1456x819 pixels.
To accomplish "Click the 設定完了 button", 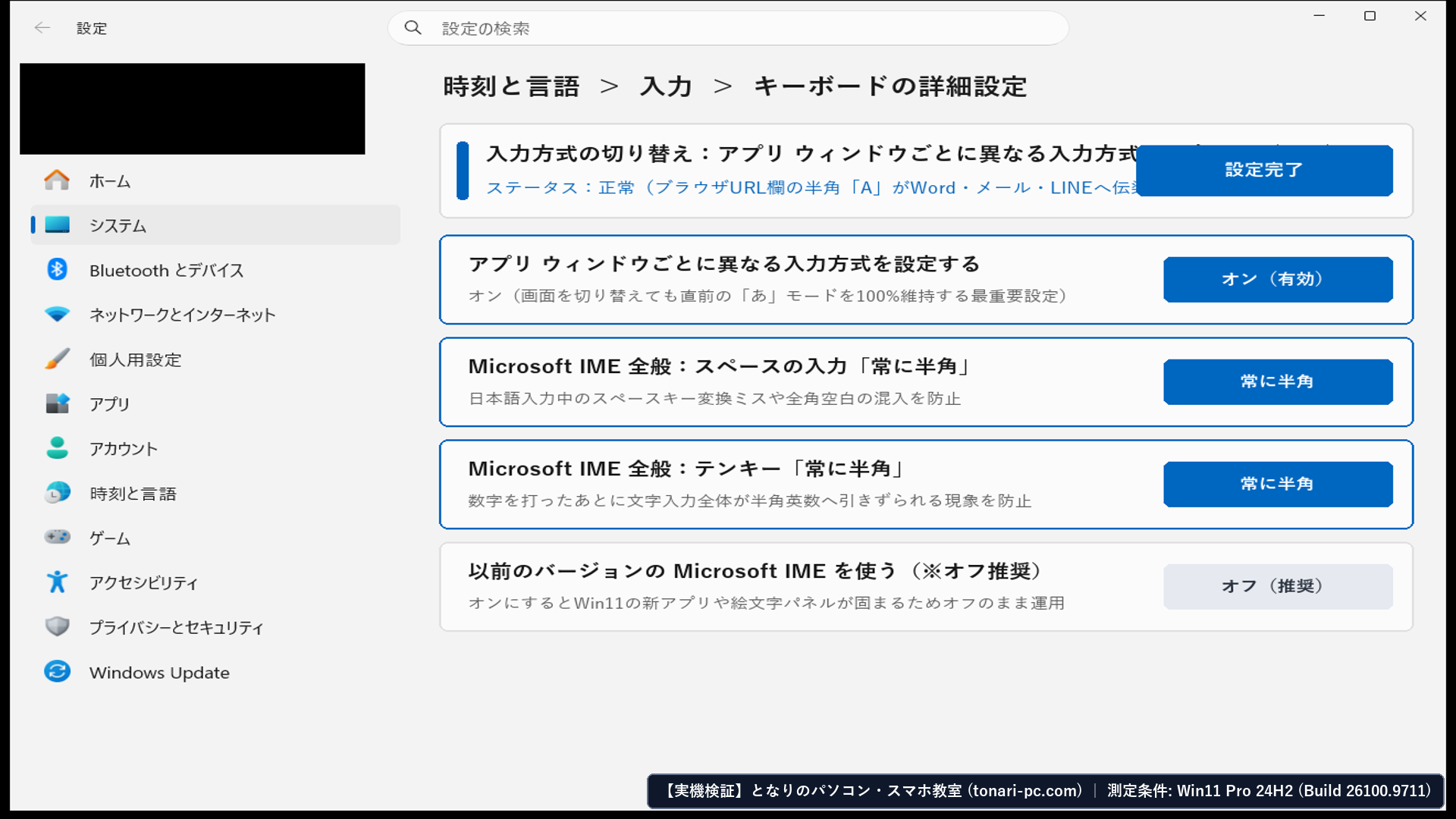I will tap(1264, 170).
